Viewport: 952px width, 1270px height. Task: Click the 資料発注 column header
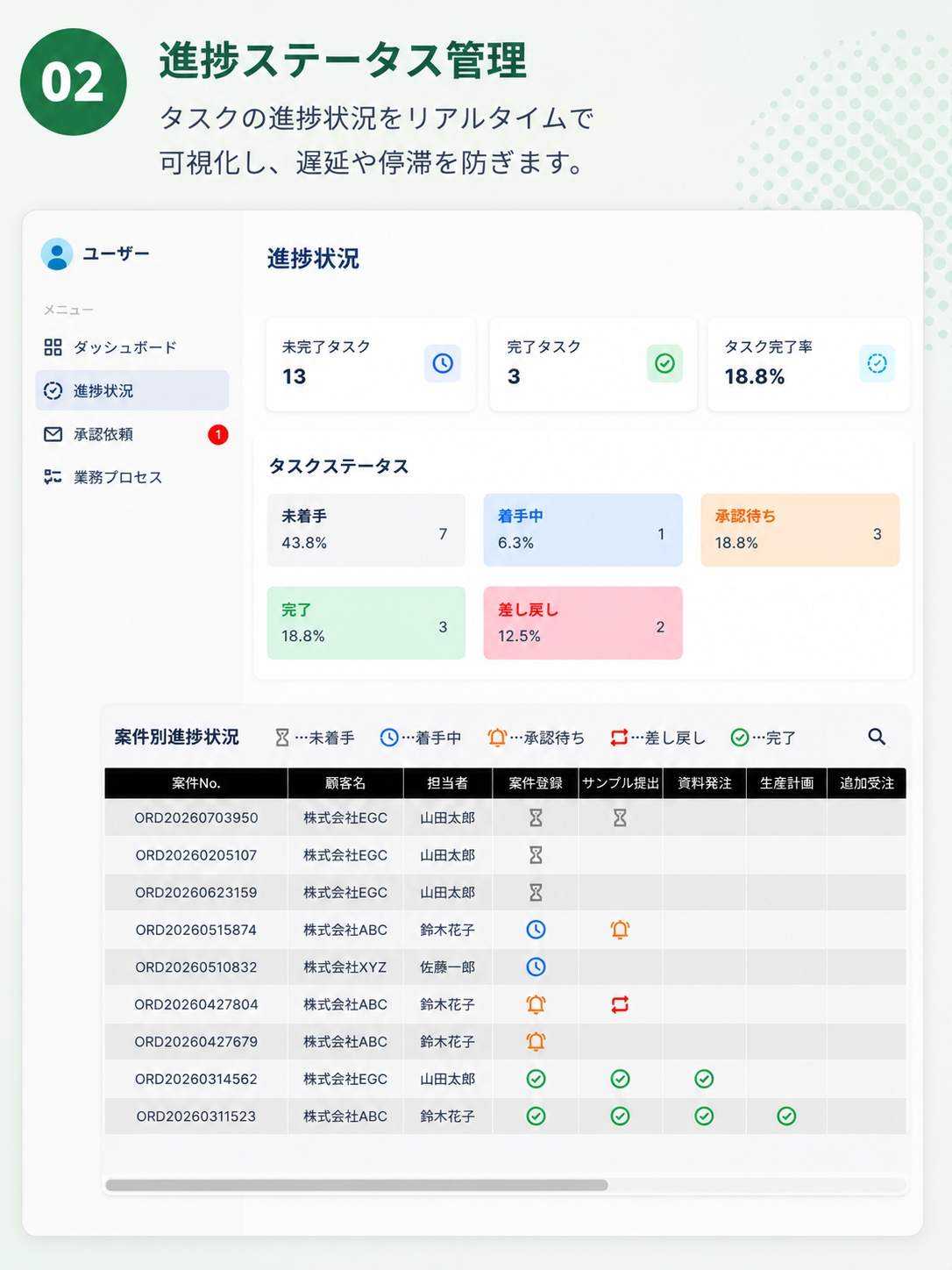[x=705, y=783]
